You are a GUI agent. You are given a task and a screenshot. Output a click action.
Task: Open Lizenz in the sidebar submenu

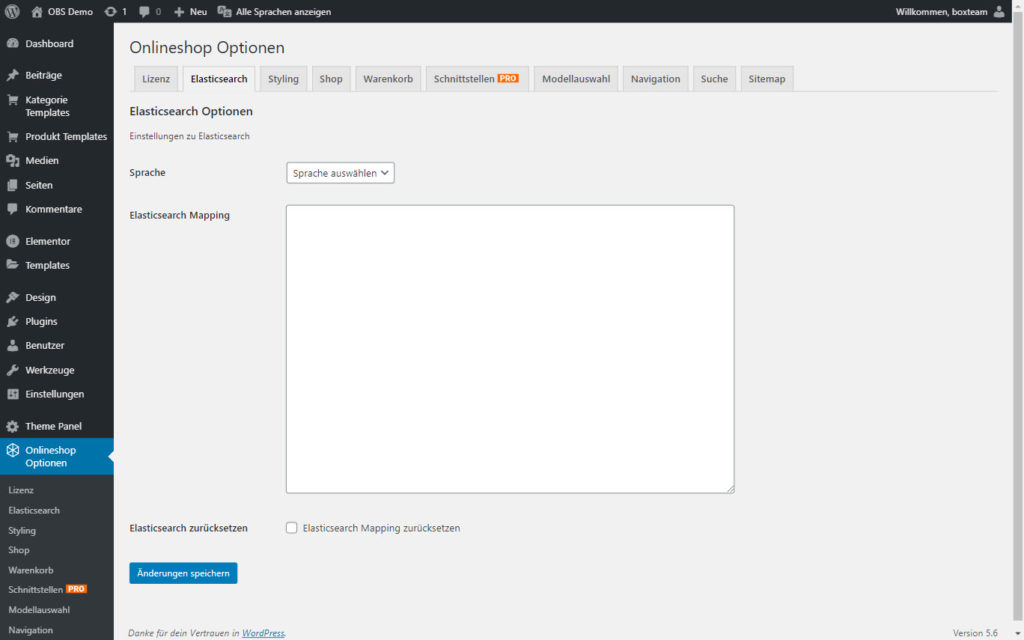tap(21, 490)
